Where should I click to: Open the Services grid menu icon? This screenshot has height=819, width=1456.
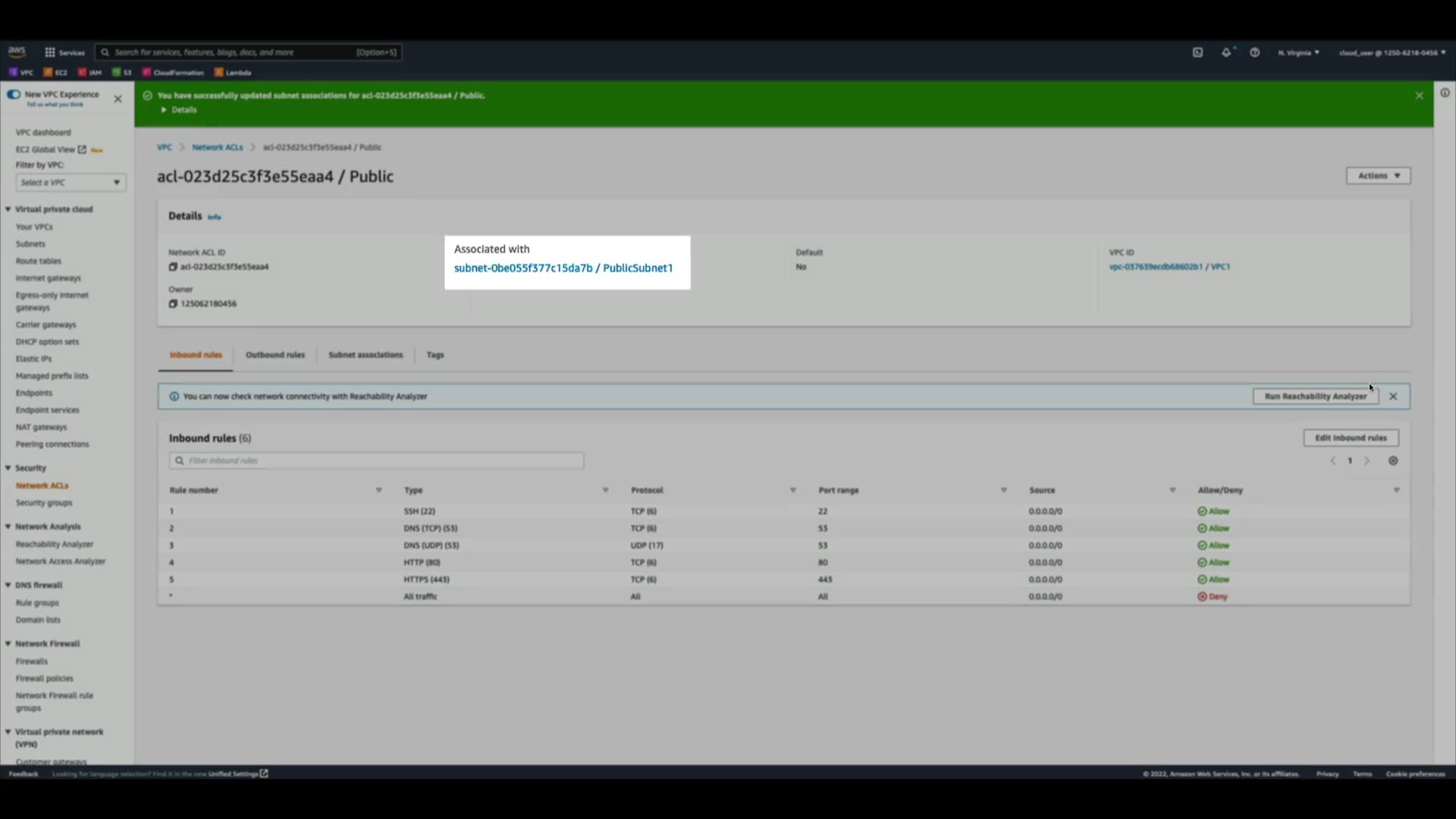point(50,52)
